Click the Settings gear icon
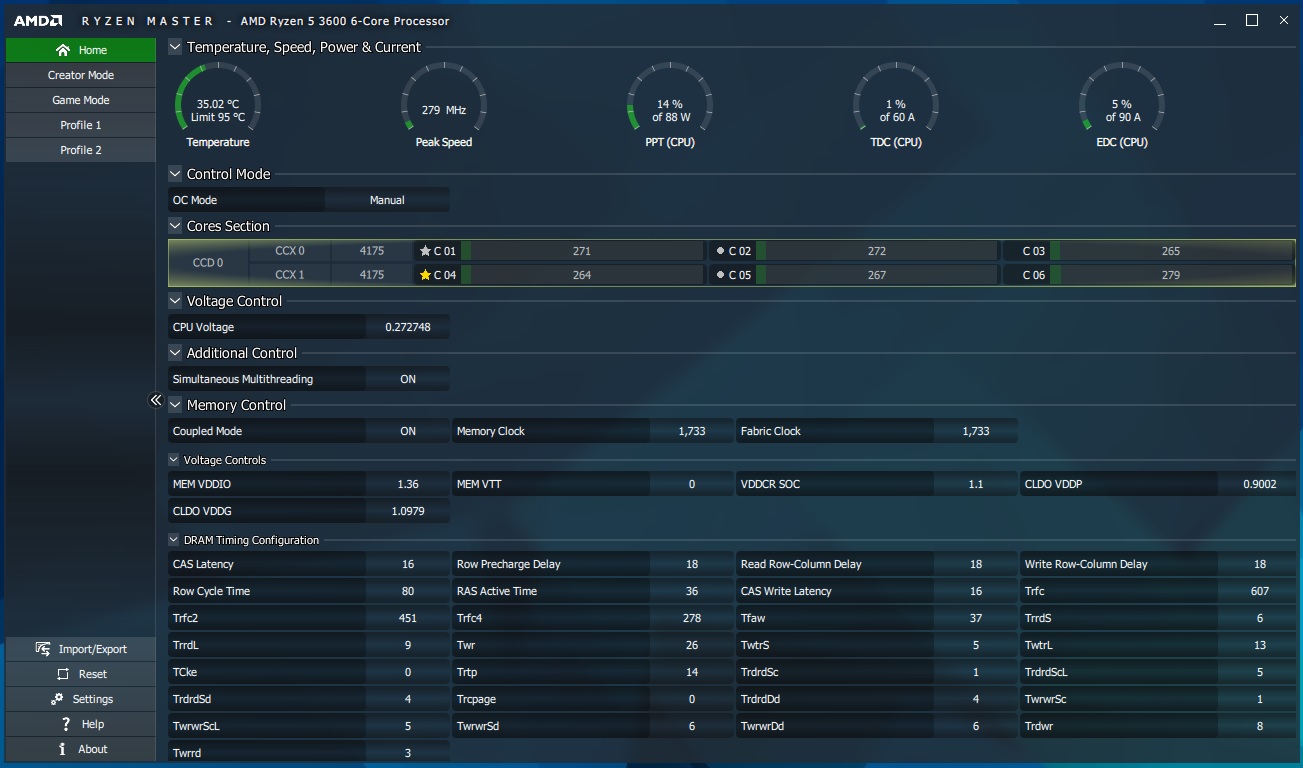 pyautogui.click(x=57, y=699)
